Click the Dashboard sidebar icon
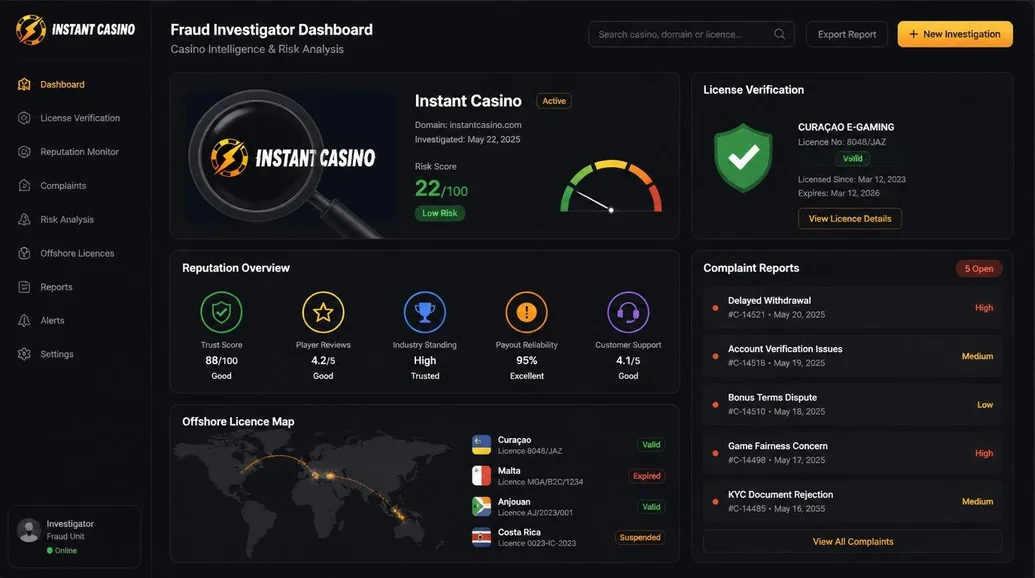The image size is (1035, 578). click(24, 84)
